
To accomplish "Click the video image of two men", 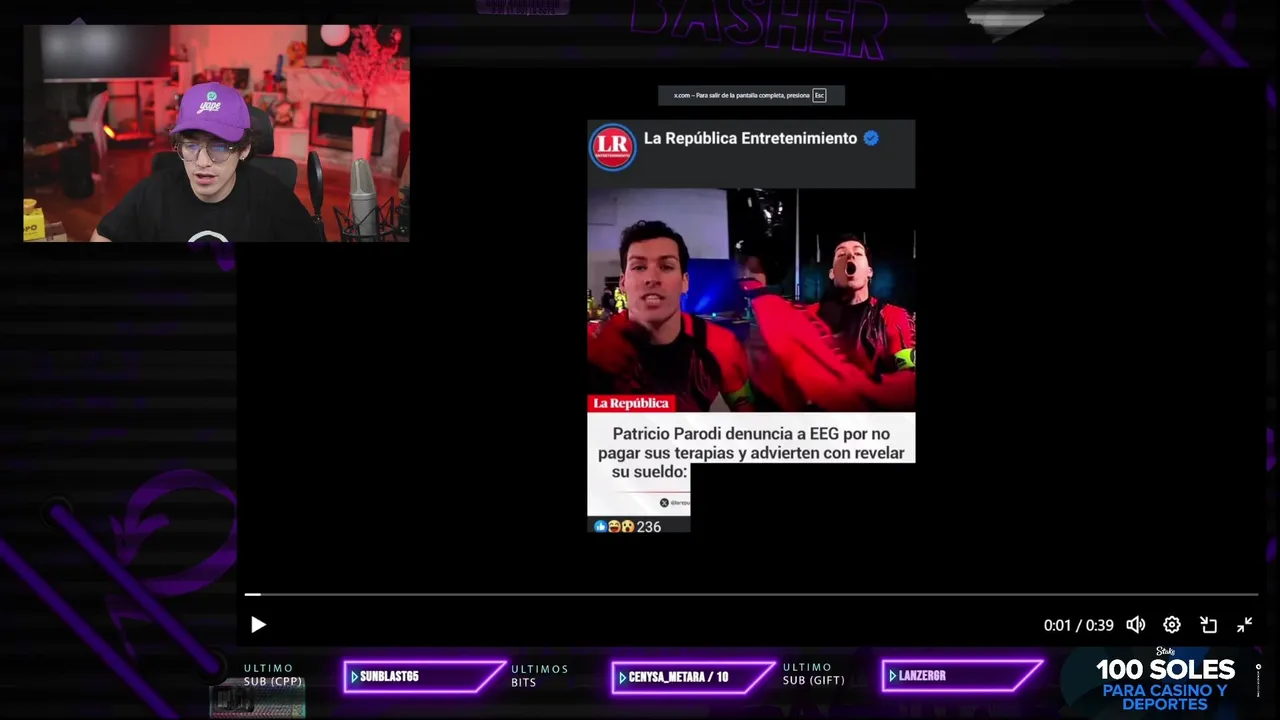I will 751,299.
